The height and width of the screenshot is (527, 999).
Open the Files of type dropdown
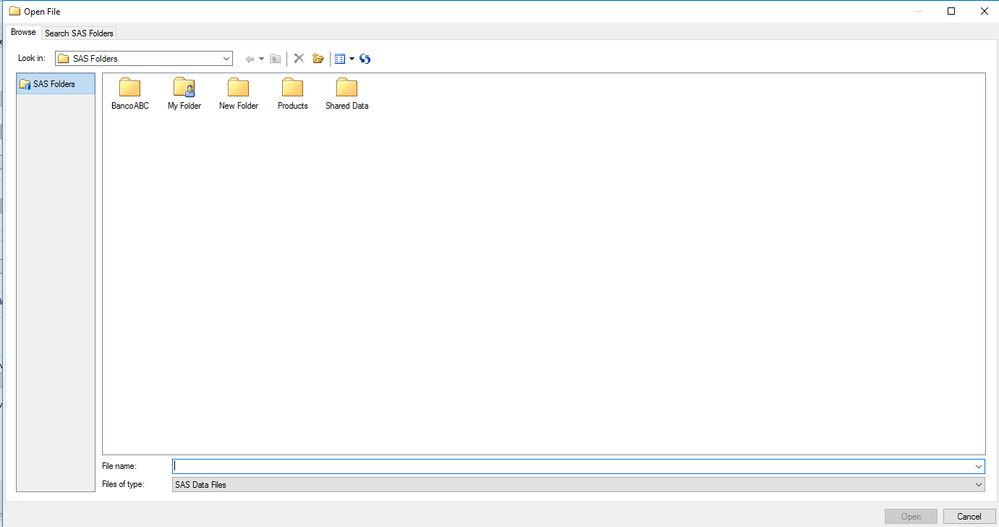pos(579,485)
